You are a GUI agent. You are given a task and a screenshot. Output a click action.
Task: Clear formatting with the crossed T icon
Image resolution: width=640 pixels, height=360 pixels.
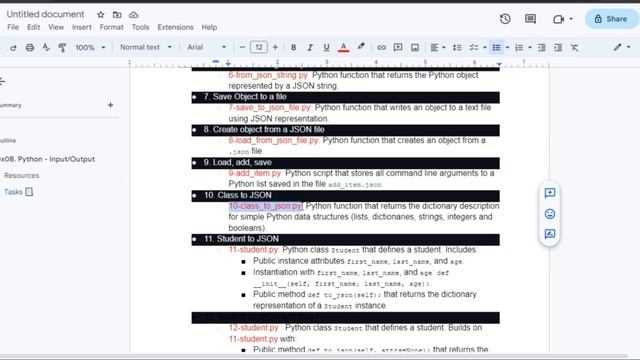click(x=575, y=47)
